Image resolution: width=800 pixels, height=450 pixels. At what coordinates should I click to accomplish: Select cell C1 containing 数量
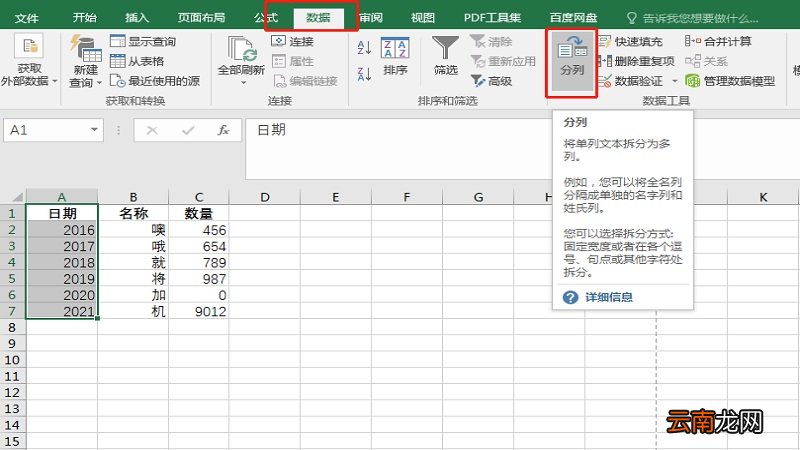point(199,213)
